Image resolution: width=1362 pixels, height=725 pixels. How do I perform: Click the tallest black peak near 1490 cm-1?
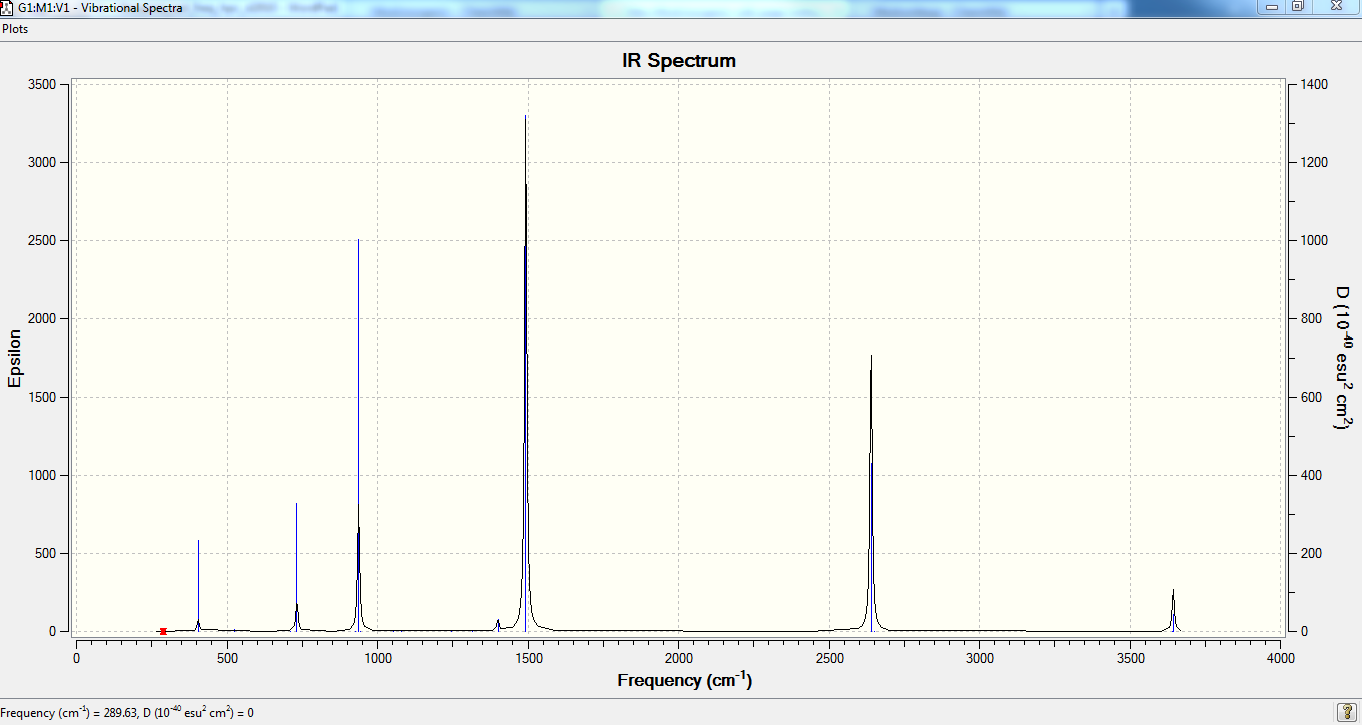[526, 373]
